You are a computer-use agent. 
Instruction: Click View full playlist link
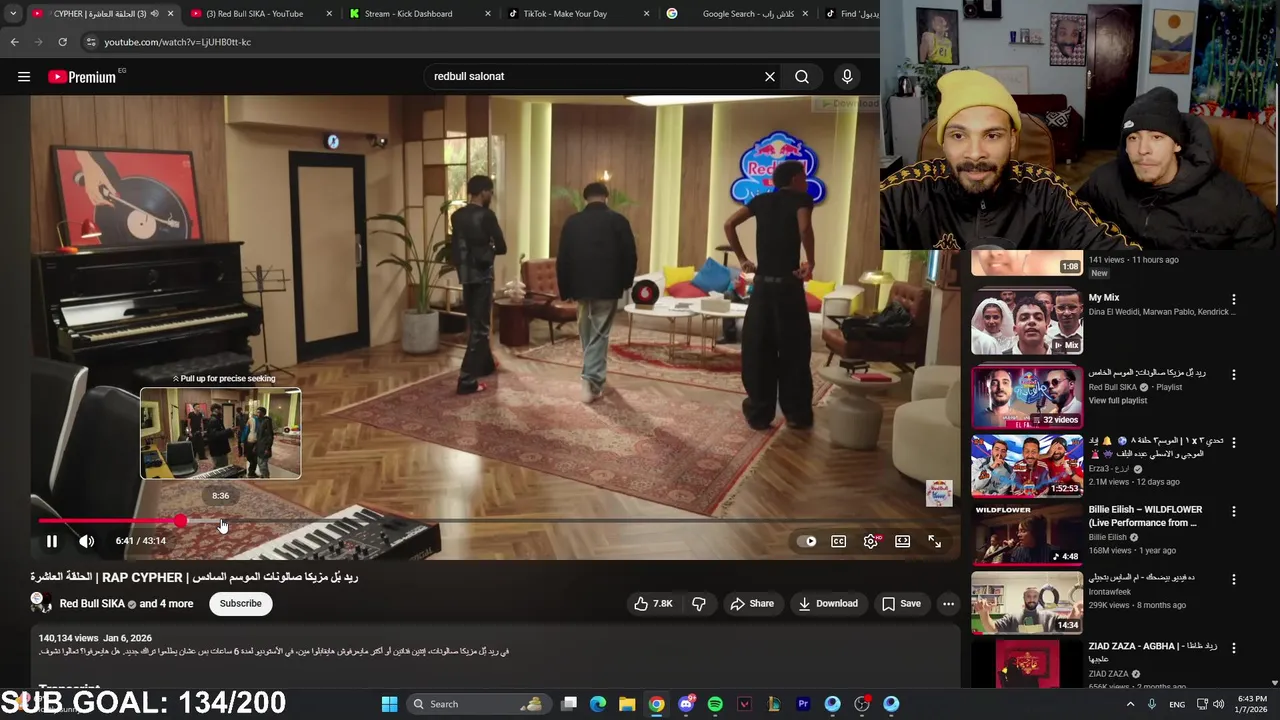(x=1117, y=401)
